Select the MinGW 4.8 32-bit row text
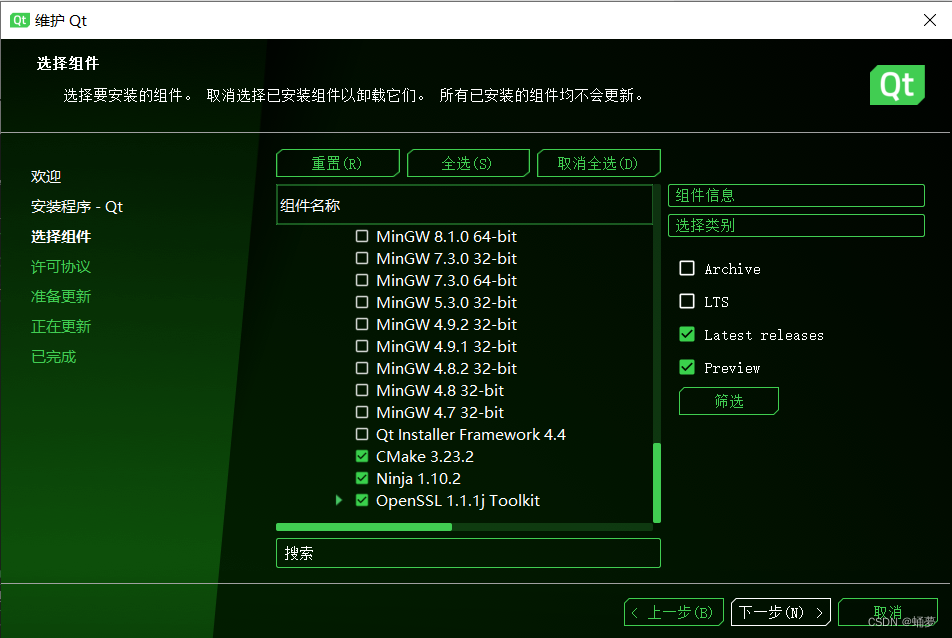The image size is (952, 638). click(440, 390)
